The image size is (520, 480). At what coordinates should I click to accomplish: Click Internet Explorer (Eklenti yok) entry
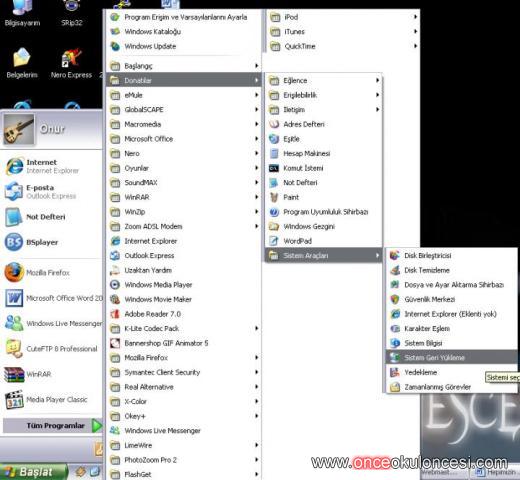[x=452, y=314]
